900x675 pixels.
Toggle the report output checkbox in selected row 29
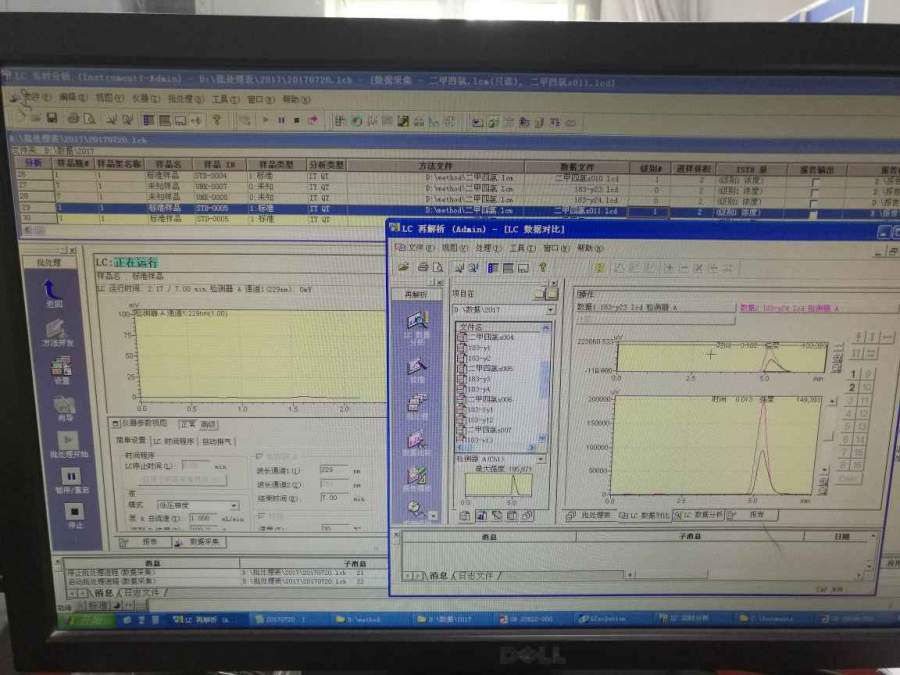click(x=814, y=214)
